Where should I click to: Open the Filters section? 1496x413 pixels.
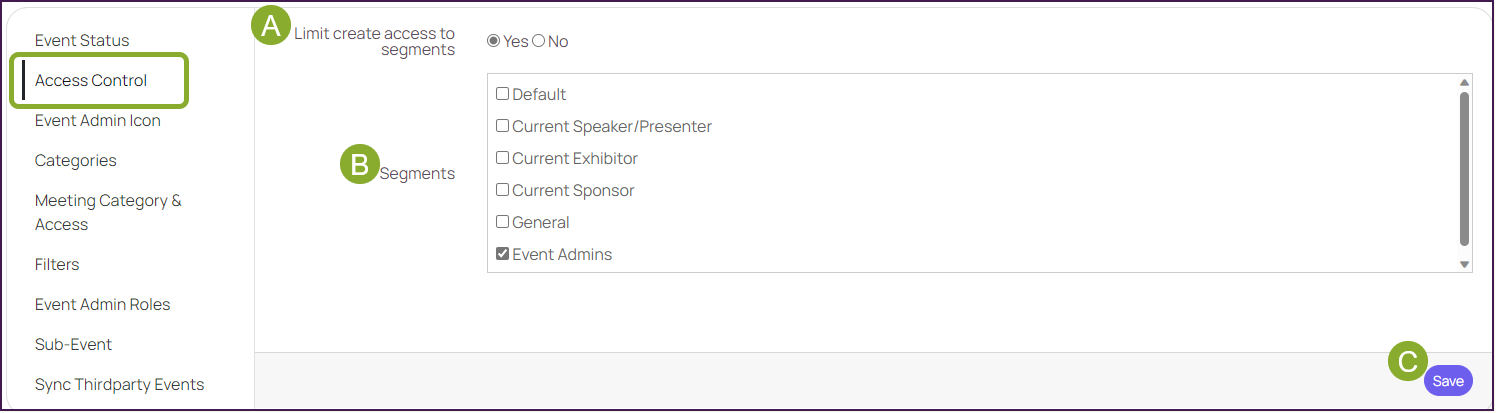coord(57,265)
